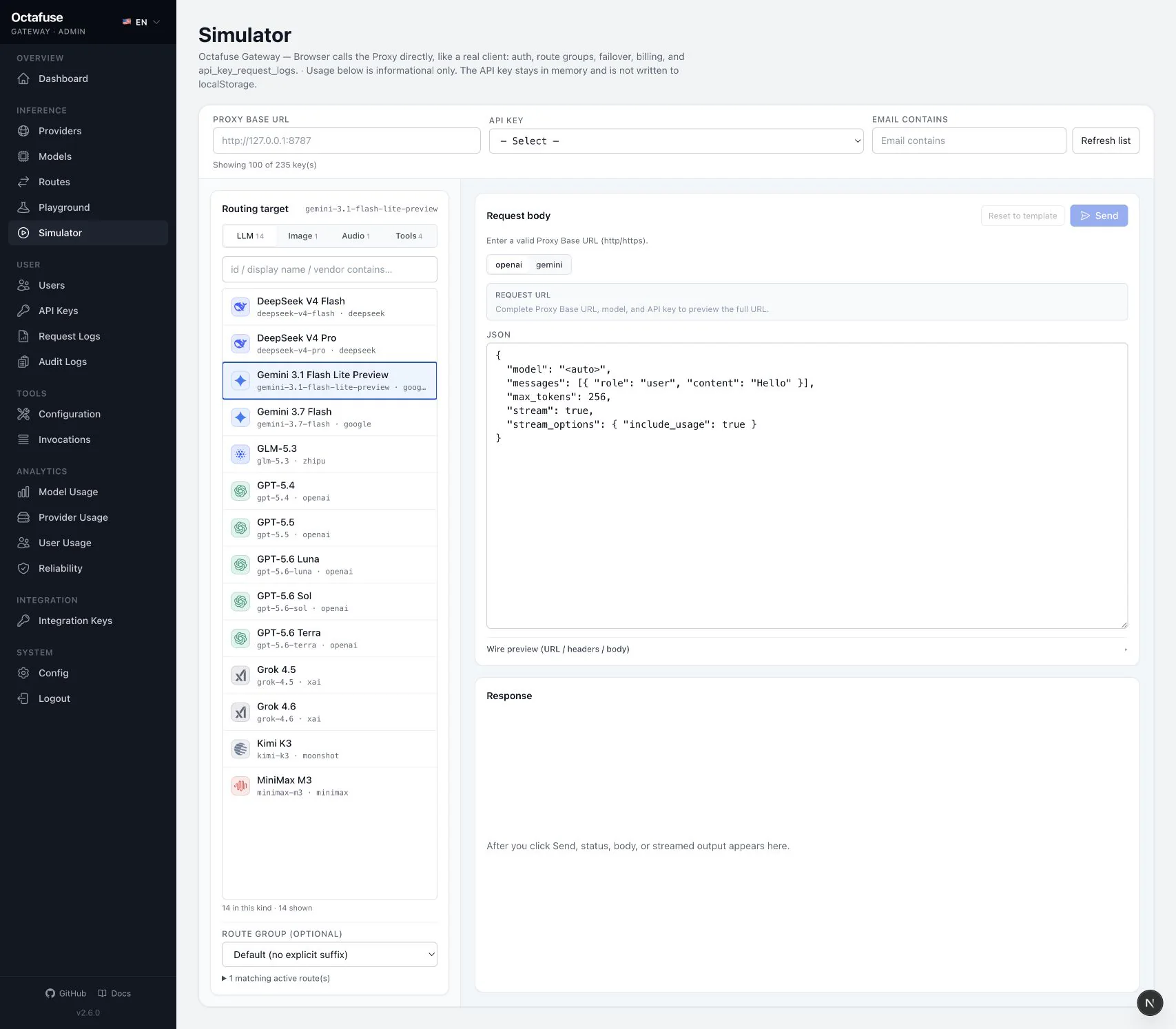The width and height of the screenshot is (1176, 1029).
Task: Click the Invocations list icon
Action: (x=23, y=439)
